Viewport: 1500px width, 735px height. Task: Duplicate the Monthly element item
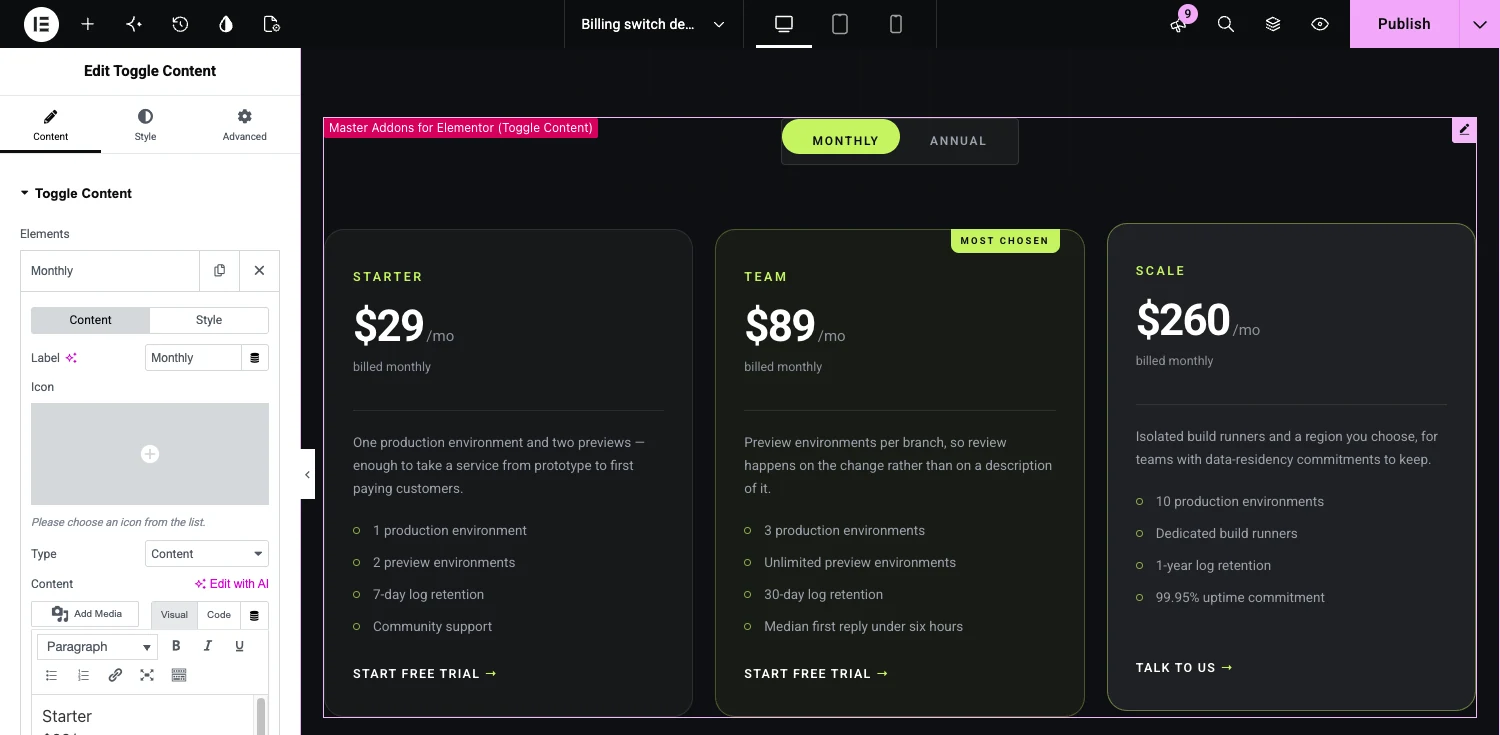(x=220, y=271)
